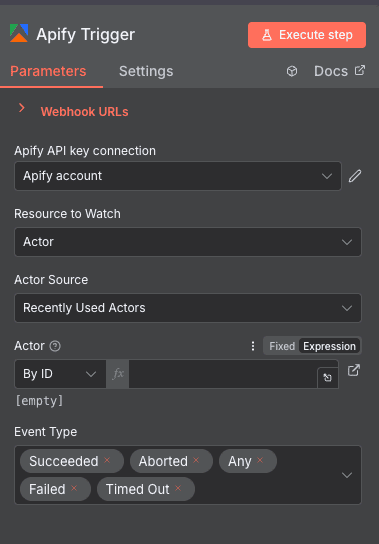Remove the Aborted event tag
Screen dimensions: 379x544
[196, 460]
